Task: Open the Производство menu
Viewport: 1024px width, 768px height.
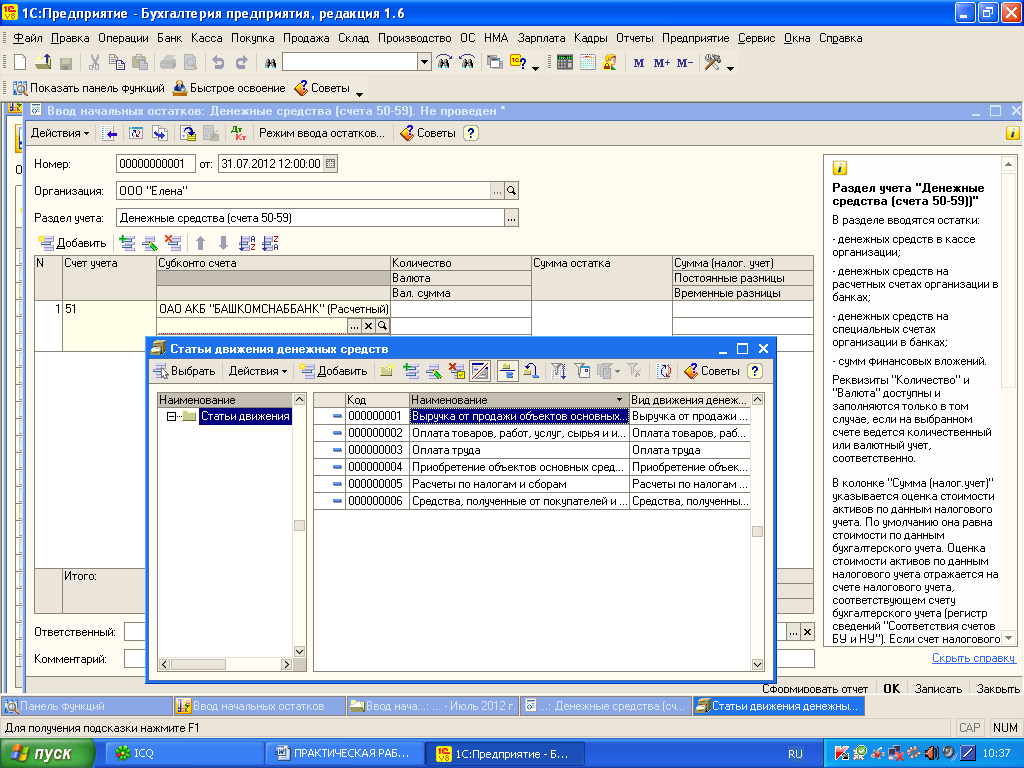Action: [x=415, y=38]
